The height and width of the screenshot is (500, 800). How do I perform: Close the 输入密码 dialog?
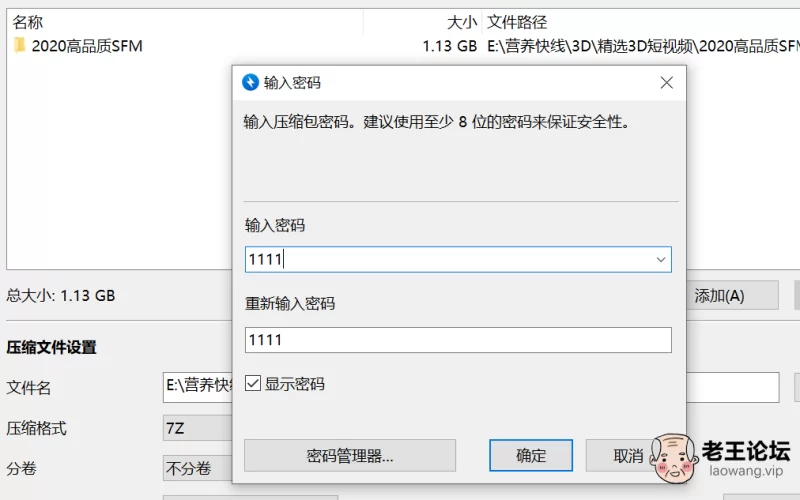(x=666, y=83)
